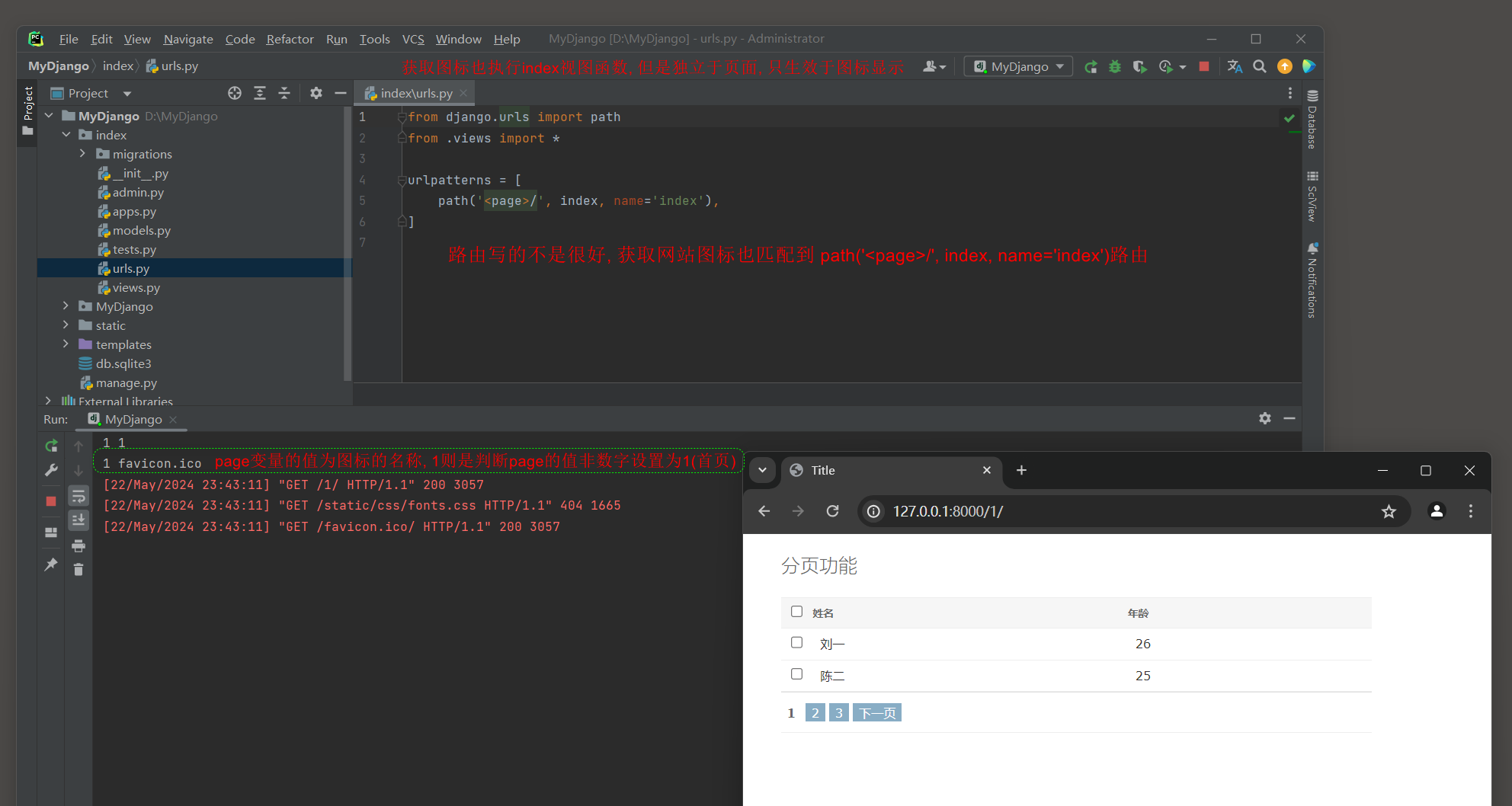Clear all trash icon in Run console

[x=78, y=569]
